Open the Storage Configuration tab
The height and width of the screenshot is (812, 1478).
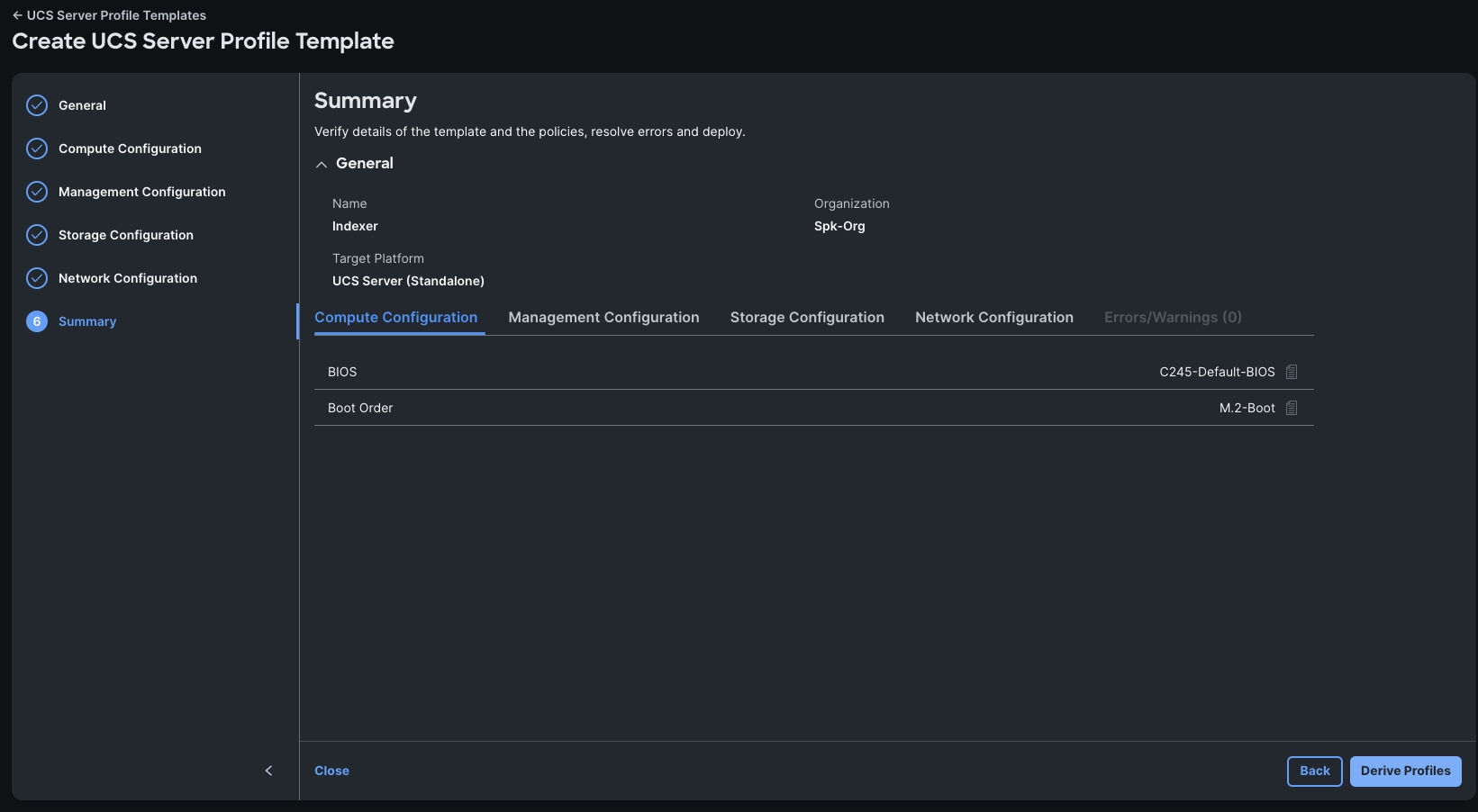tap(807, 317)
